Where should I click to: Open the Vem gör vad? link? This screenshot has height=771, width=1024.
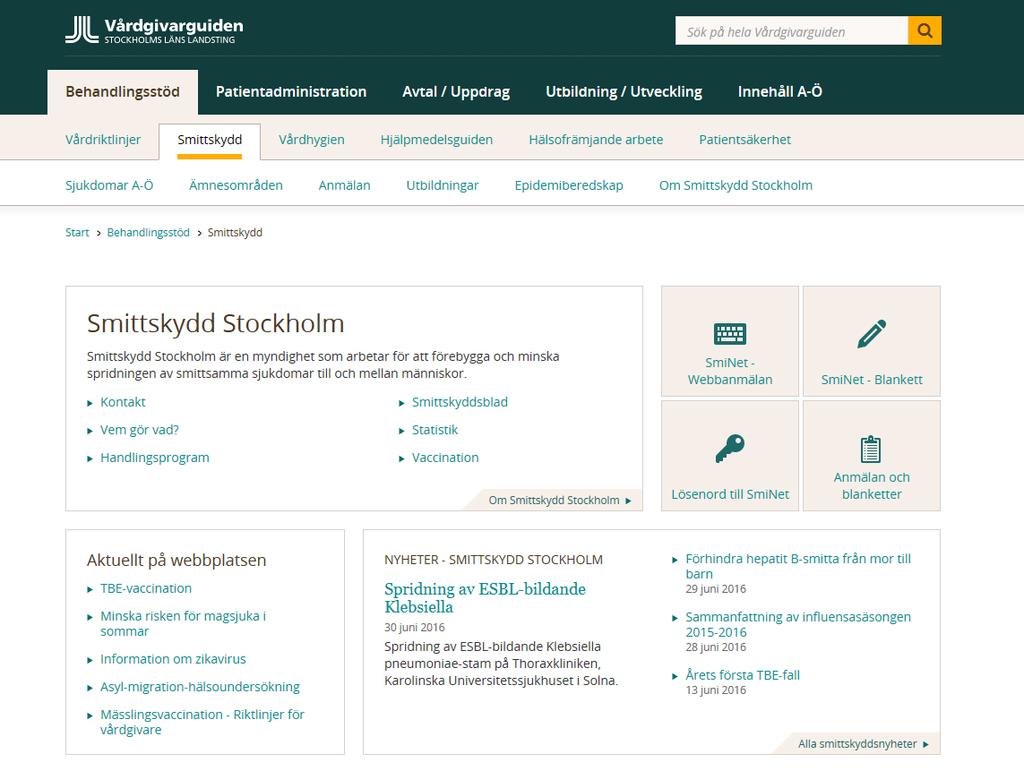pyautogui.click(x=139, y=430)
